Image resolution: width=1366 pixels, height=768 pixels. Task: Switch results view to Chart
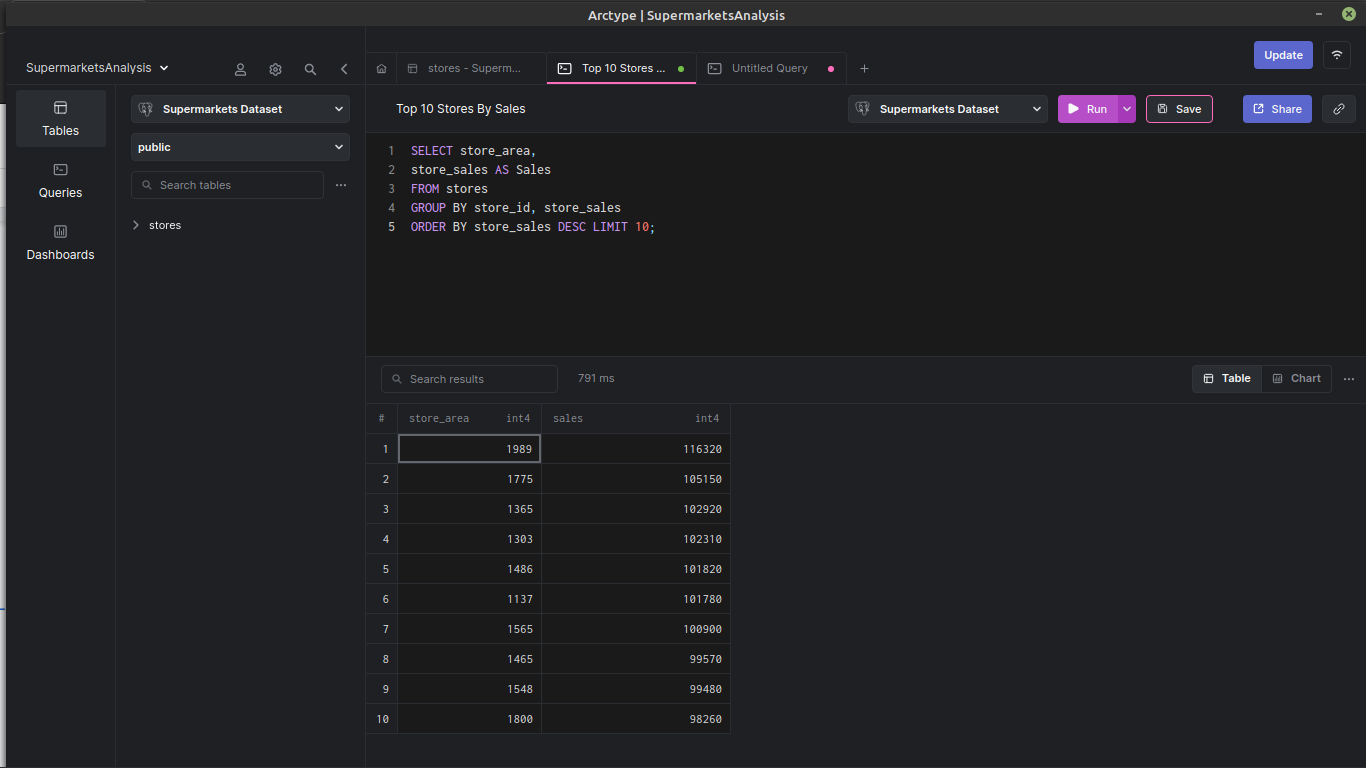pyautogui.click(x=1296, y=378)
